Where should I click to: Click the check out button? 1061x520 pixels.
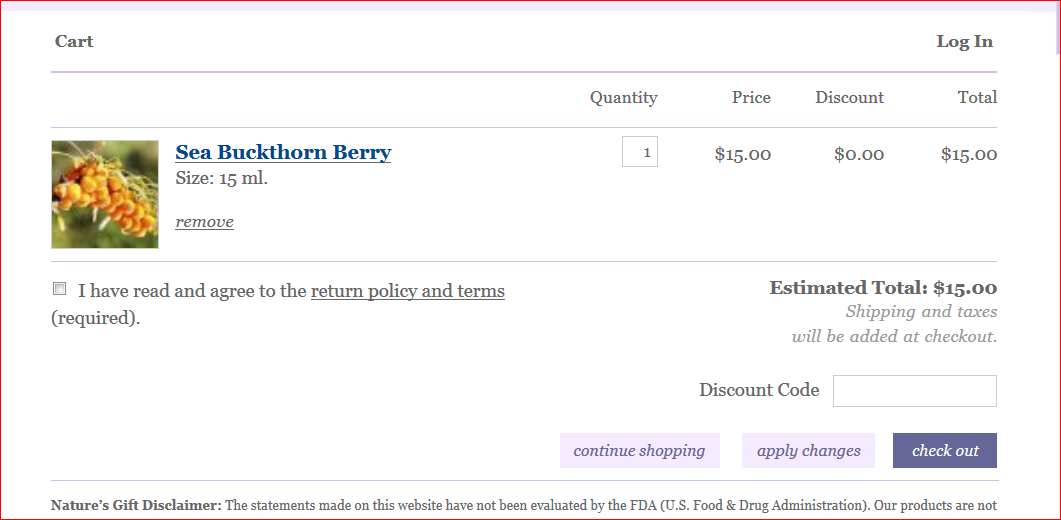click(945, 450)
